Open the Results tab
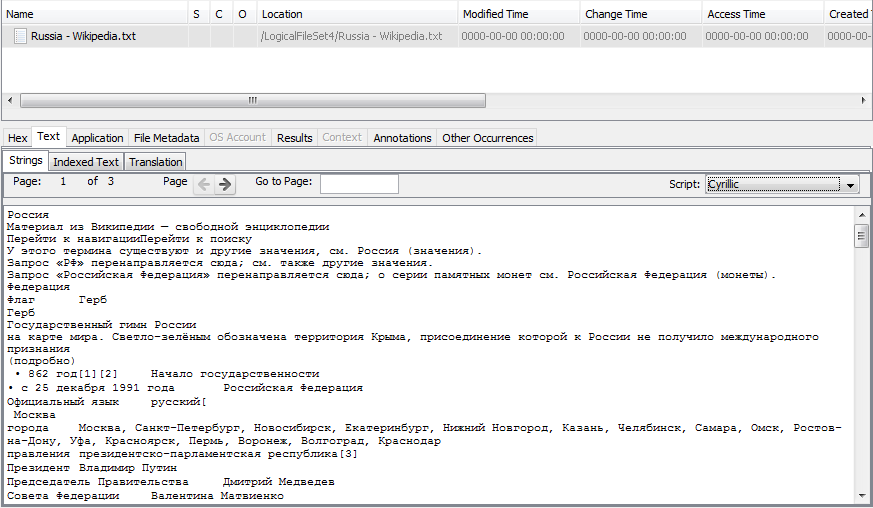873x508 pixels. (x=294, y=138)
